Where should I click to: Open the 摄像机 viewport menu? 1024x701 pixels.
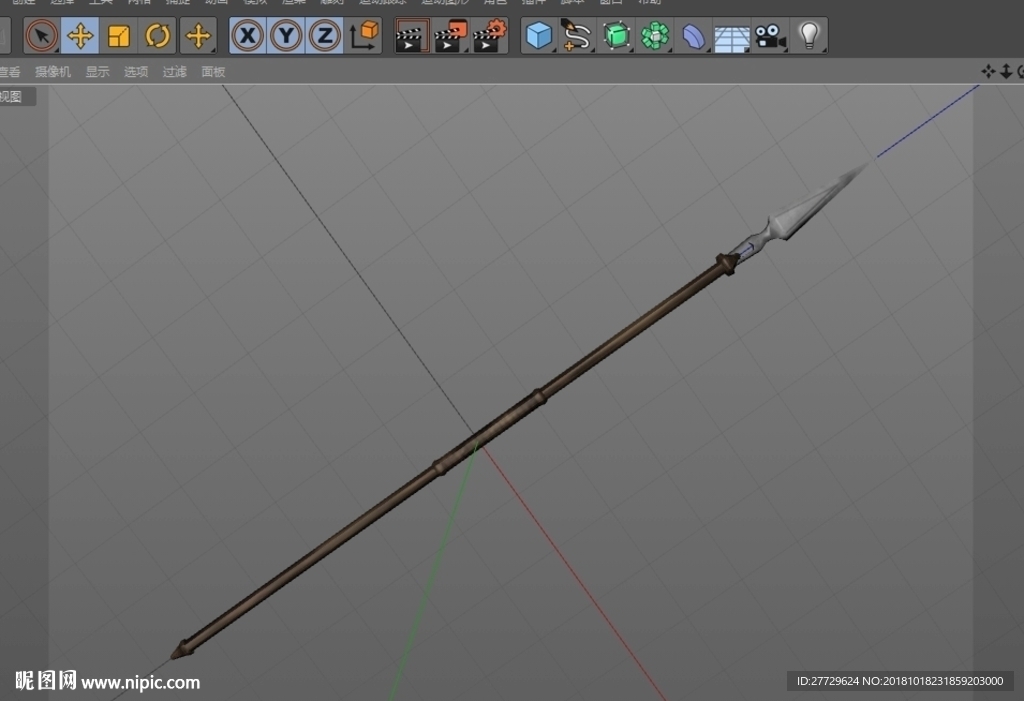click(53, 72)
